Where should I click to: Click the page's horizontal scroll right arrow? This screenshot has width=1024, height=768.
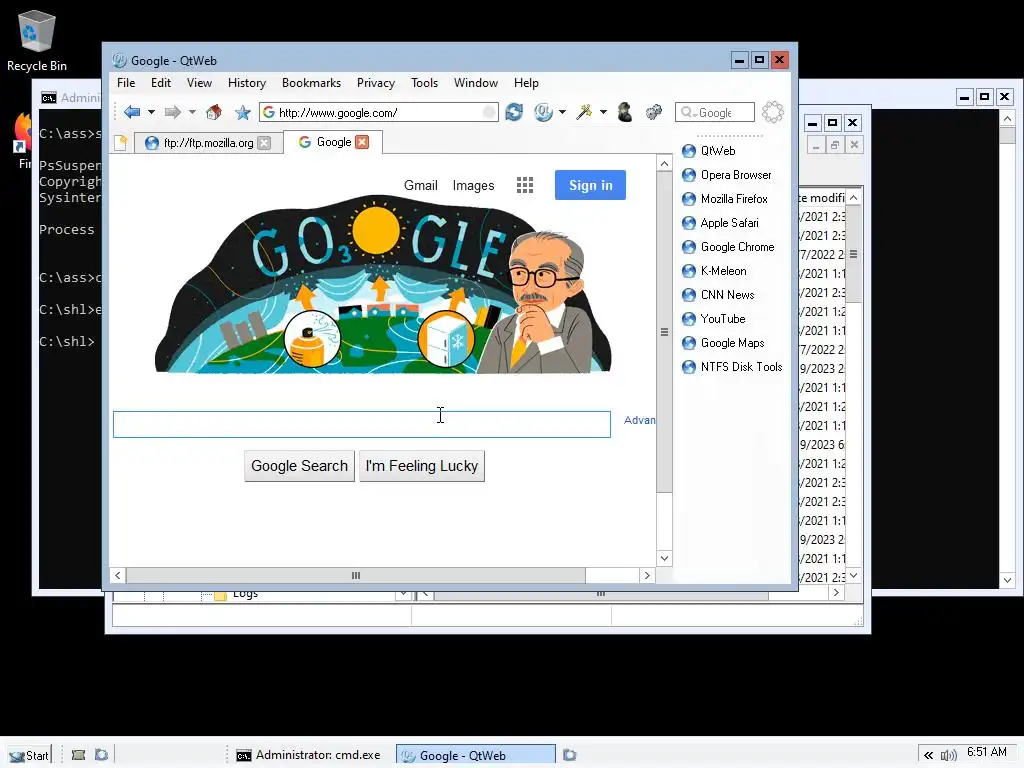point(647,575)
